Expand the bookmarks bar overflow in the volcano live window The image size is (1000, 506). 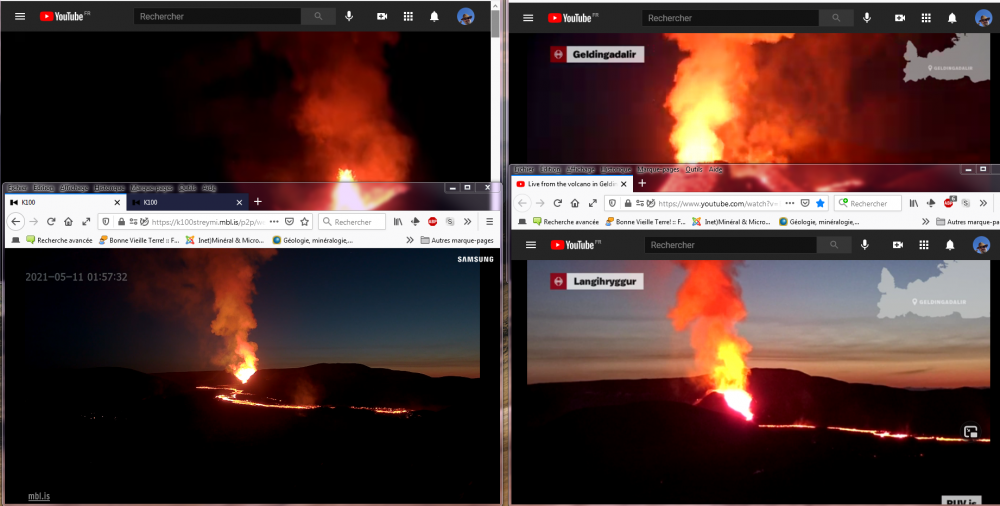(x=926, y=222)
